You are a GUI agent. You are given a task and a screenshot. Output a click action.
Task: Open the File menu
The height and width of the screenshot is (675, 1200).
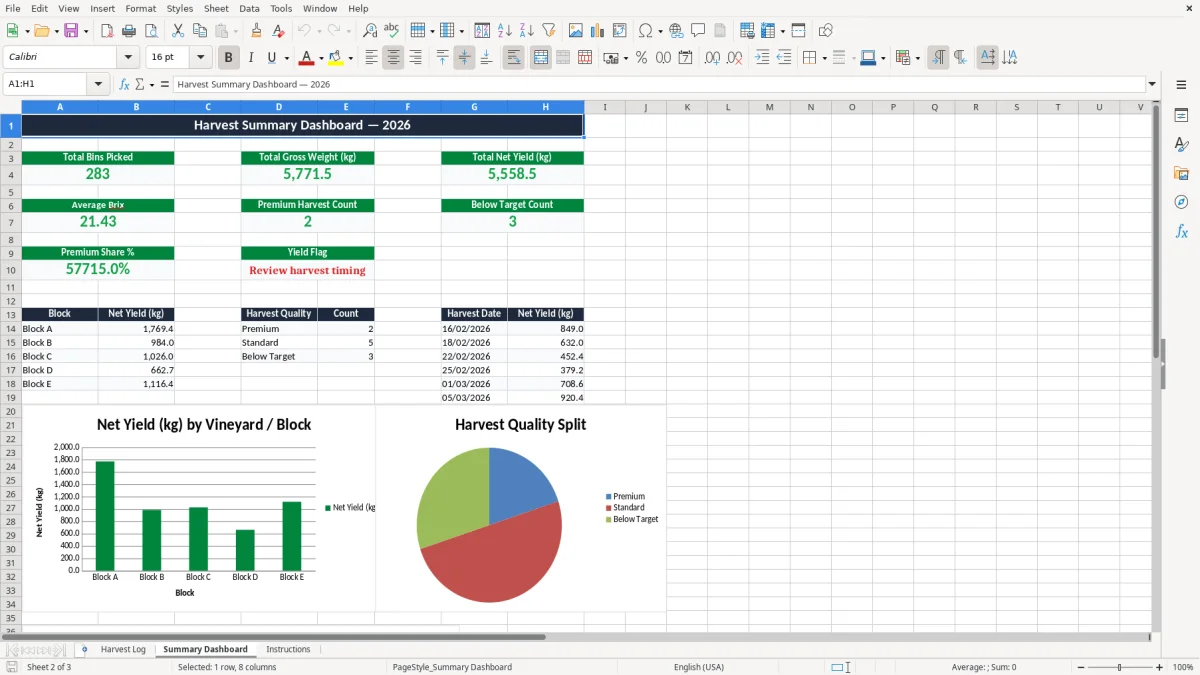coord(13,8)
